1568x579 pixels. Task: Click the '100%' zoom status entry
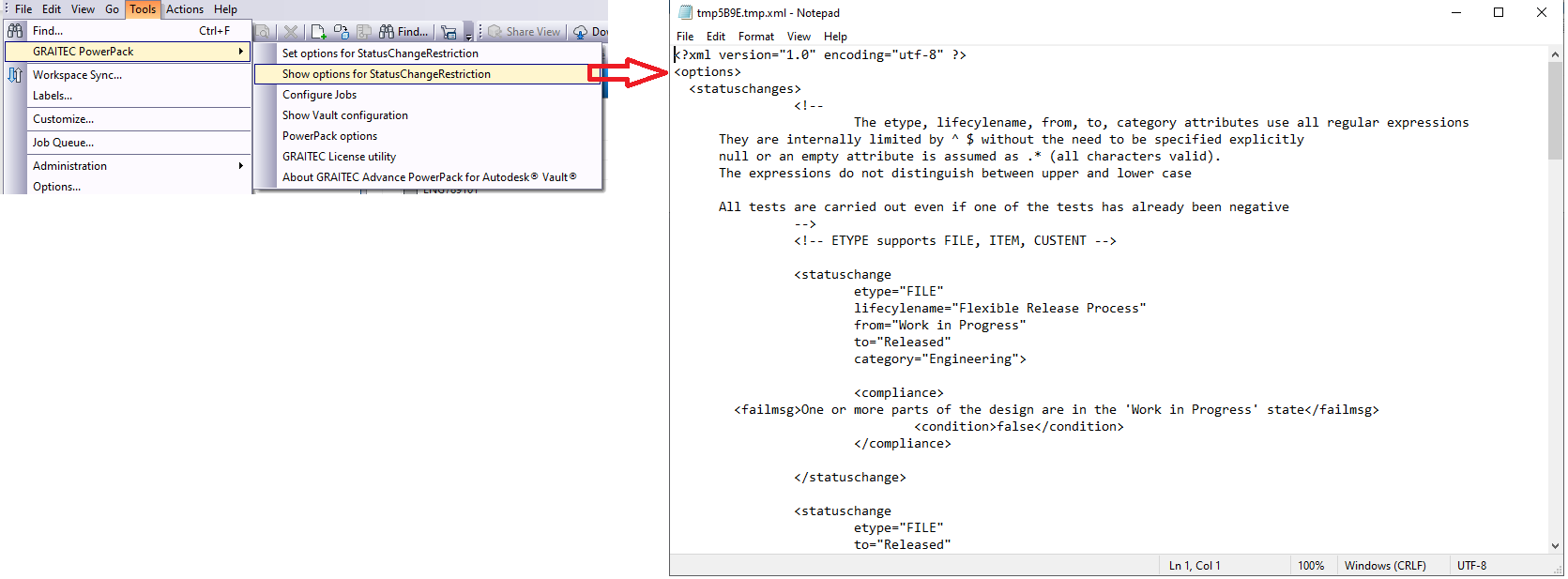[1311, 566]
